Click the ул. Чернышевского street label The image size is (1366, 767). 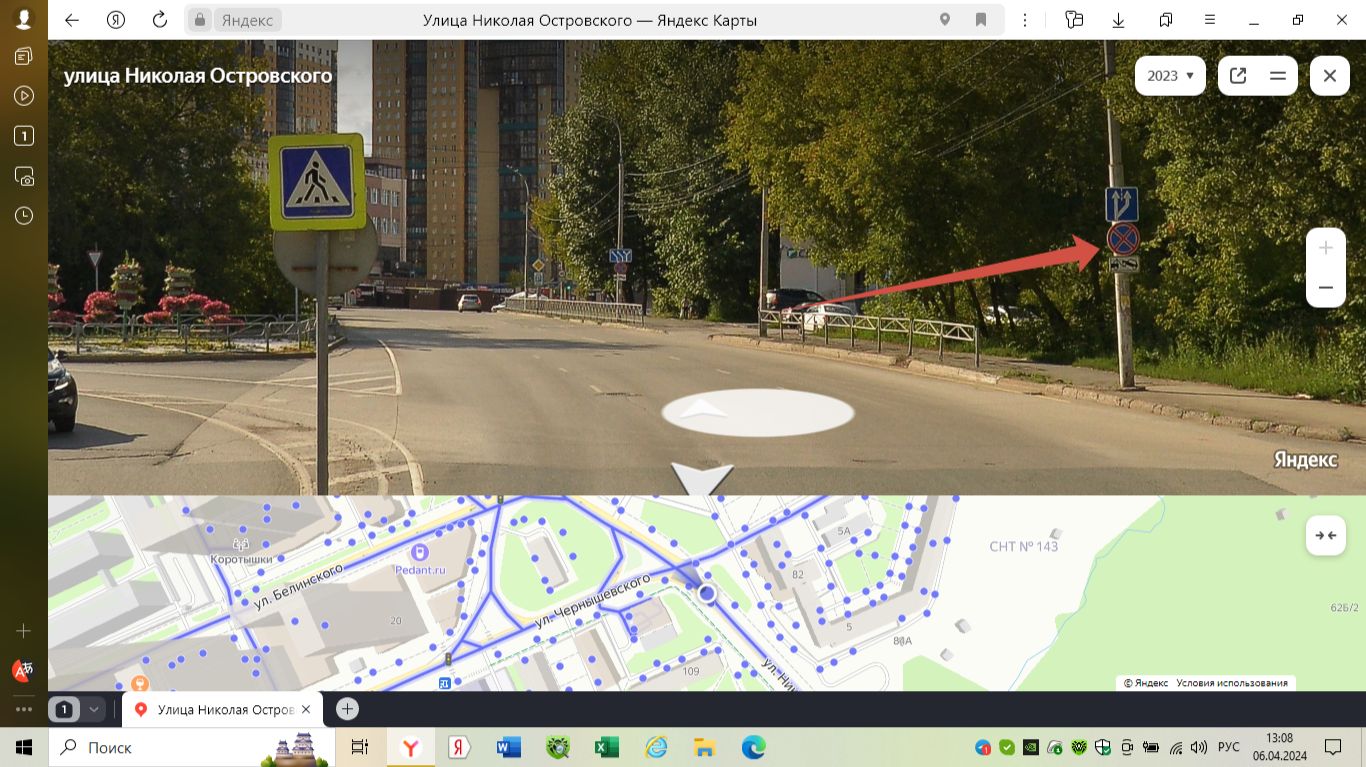point(591,601)
